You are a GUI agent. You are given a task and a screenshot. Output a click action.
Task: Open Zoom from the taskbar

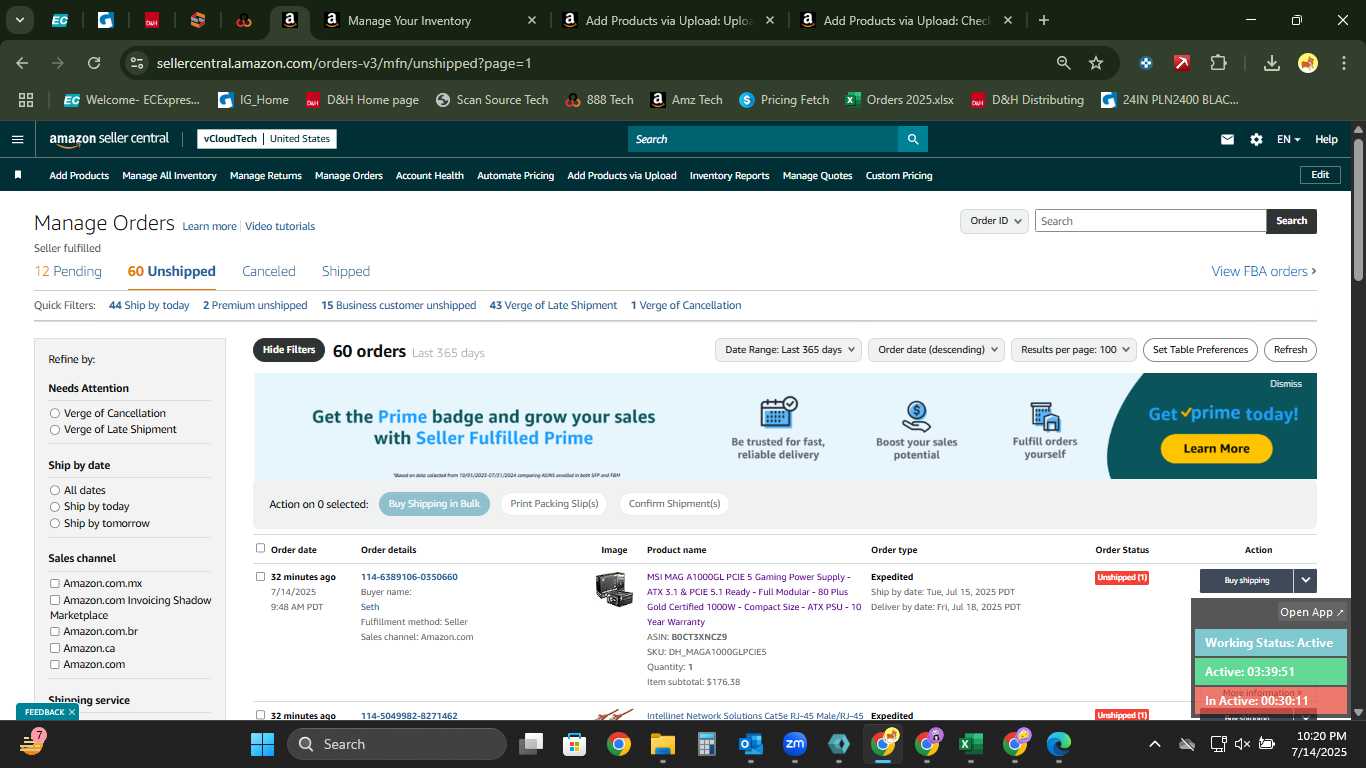[795, 744]
